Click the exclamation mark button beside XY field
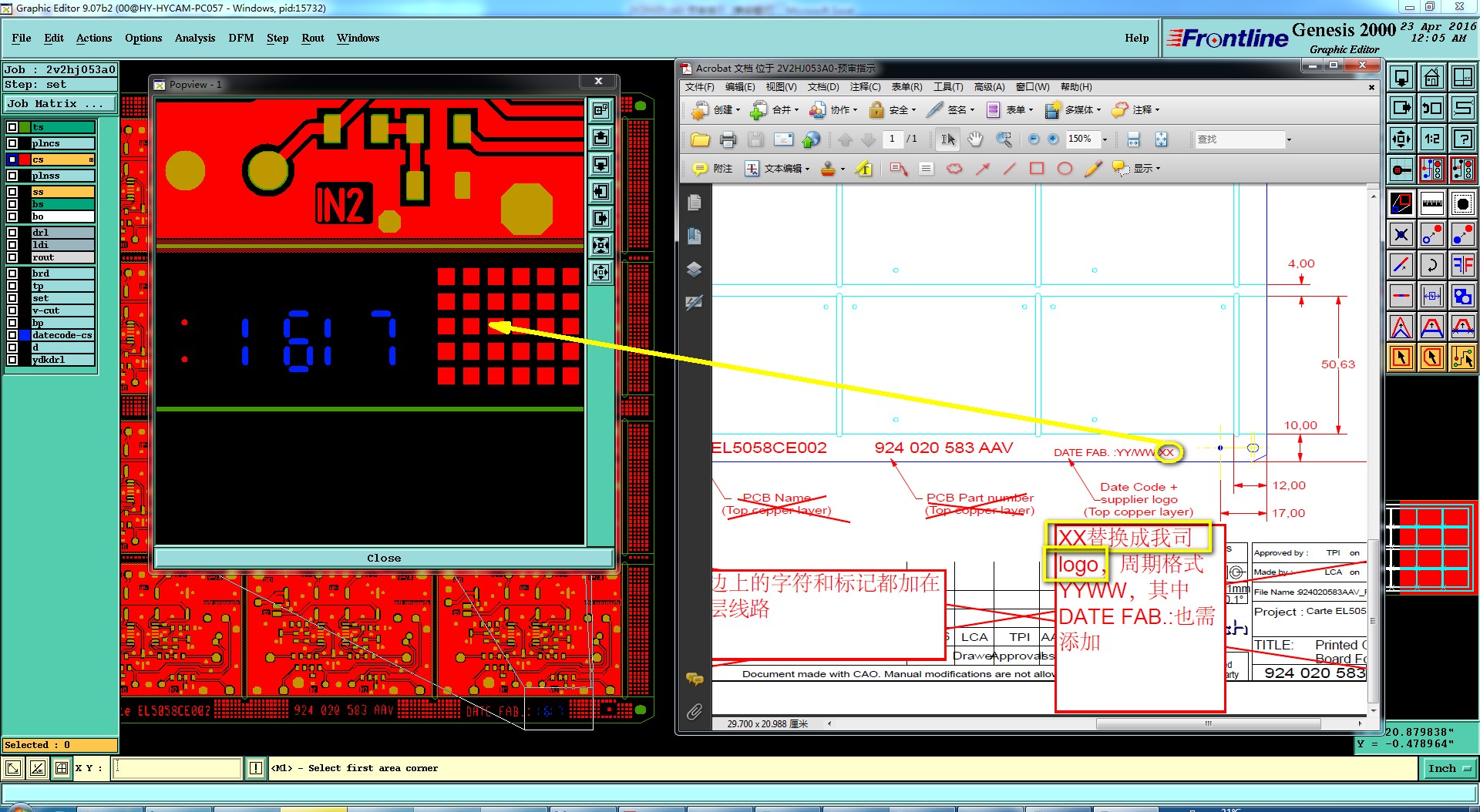1480x812 pixels. click(x=255, y=768)
